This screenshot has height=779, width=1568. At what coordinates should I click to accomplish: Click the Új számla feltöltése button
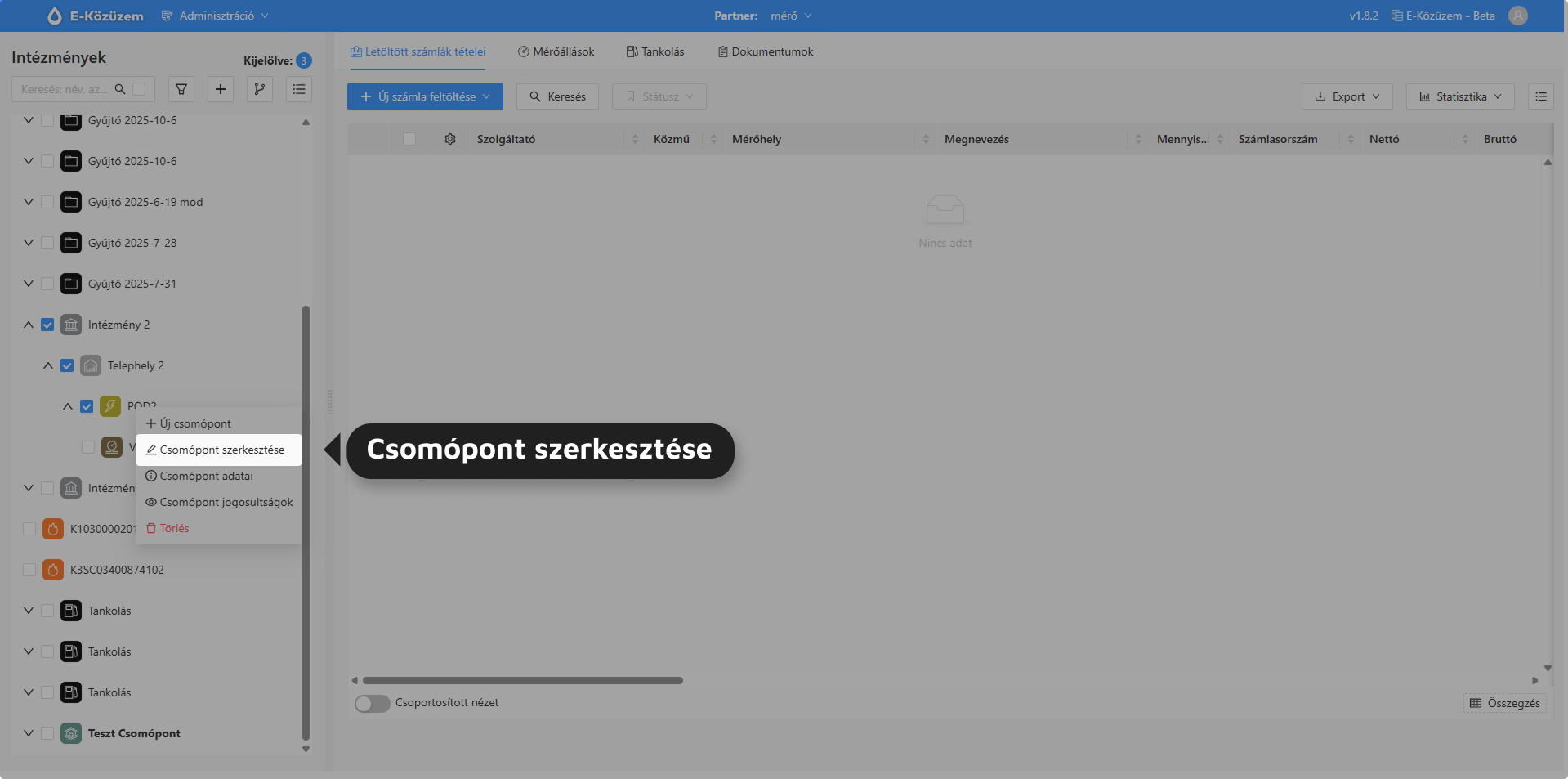(x=424, y=96)
